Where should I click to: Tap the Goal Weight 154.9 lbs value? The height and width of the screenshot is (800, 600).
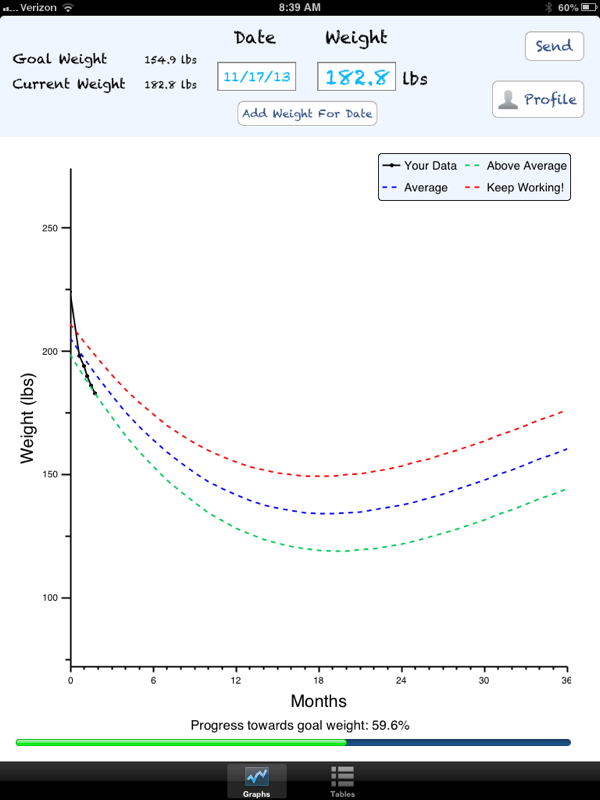coord(170,59)
